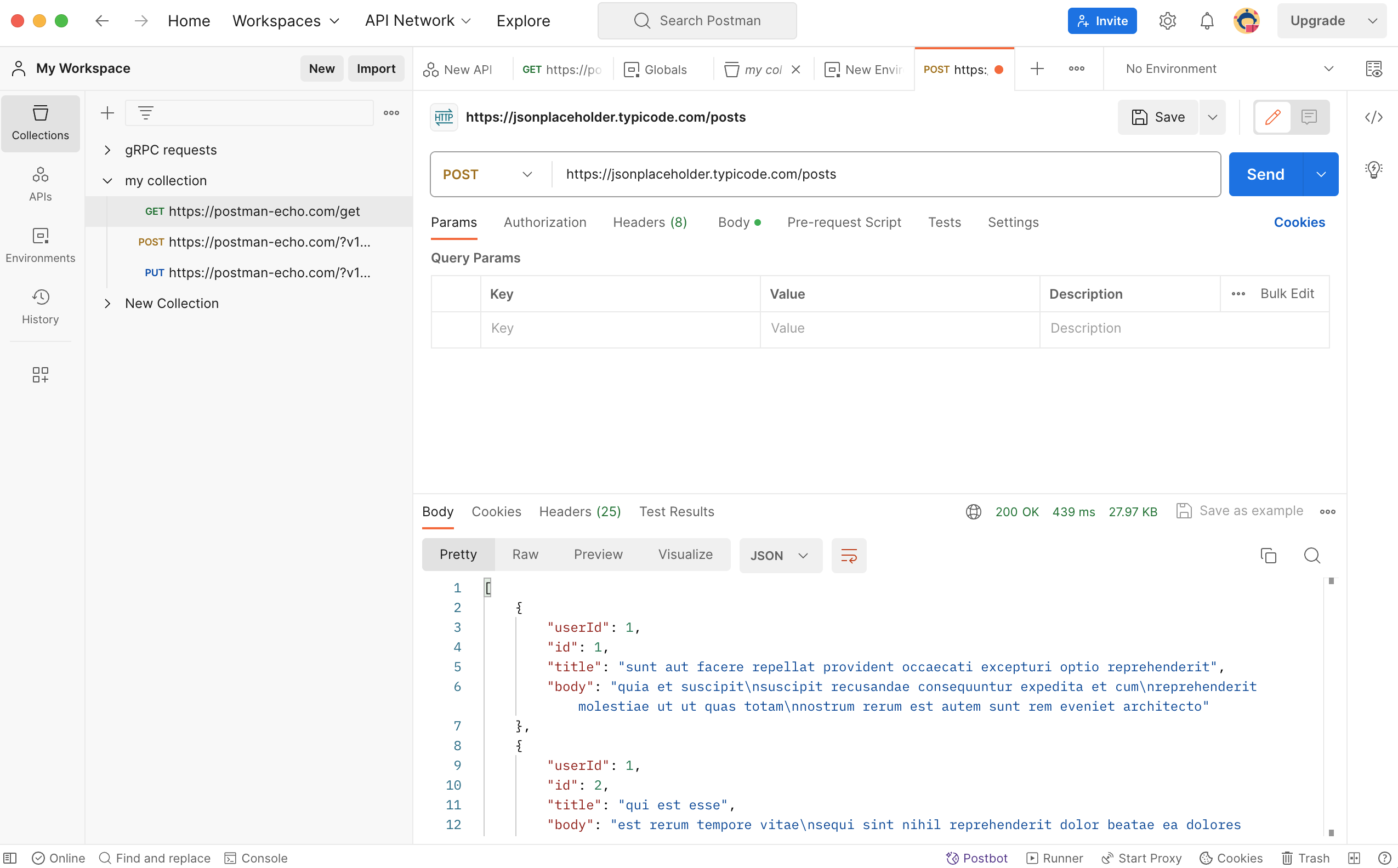This screenshot has width=1398, height=868.
Task: Open the Tests tab
Action: point(944,222)
